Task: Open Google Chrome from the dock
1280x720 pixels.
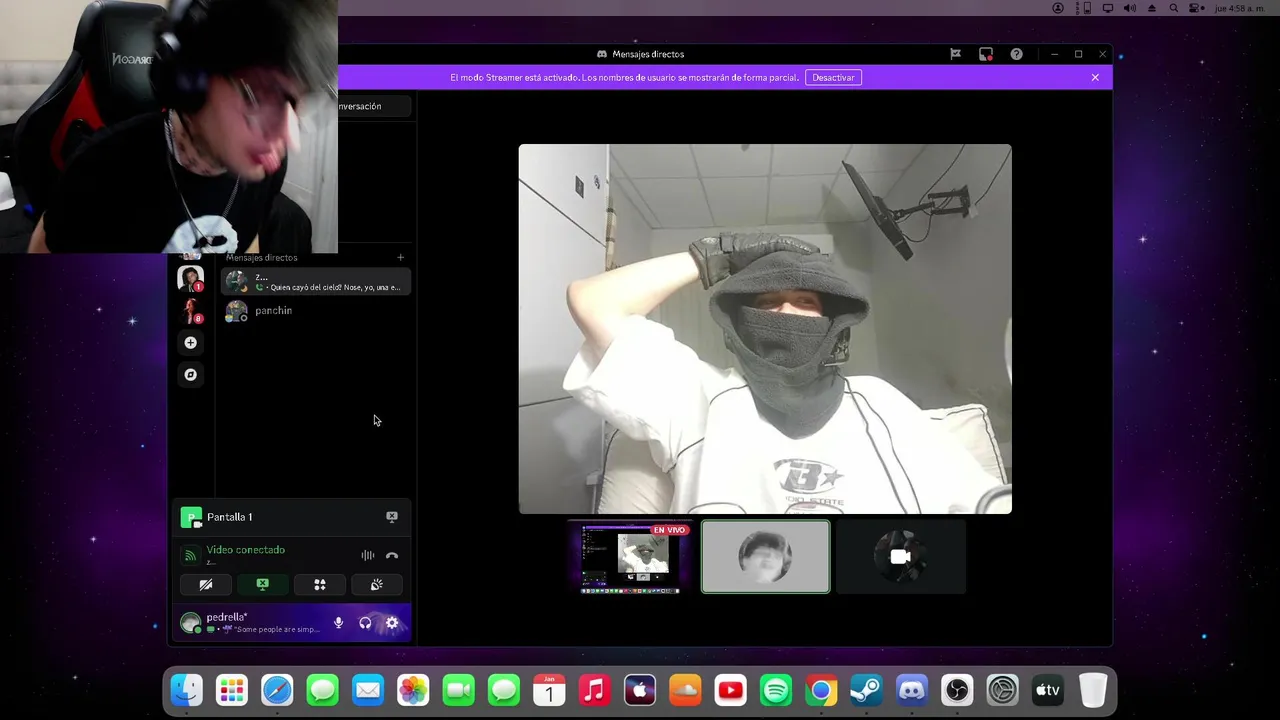Action: (x=821, y=690)
